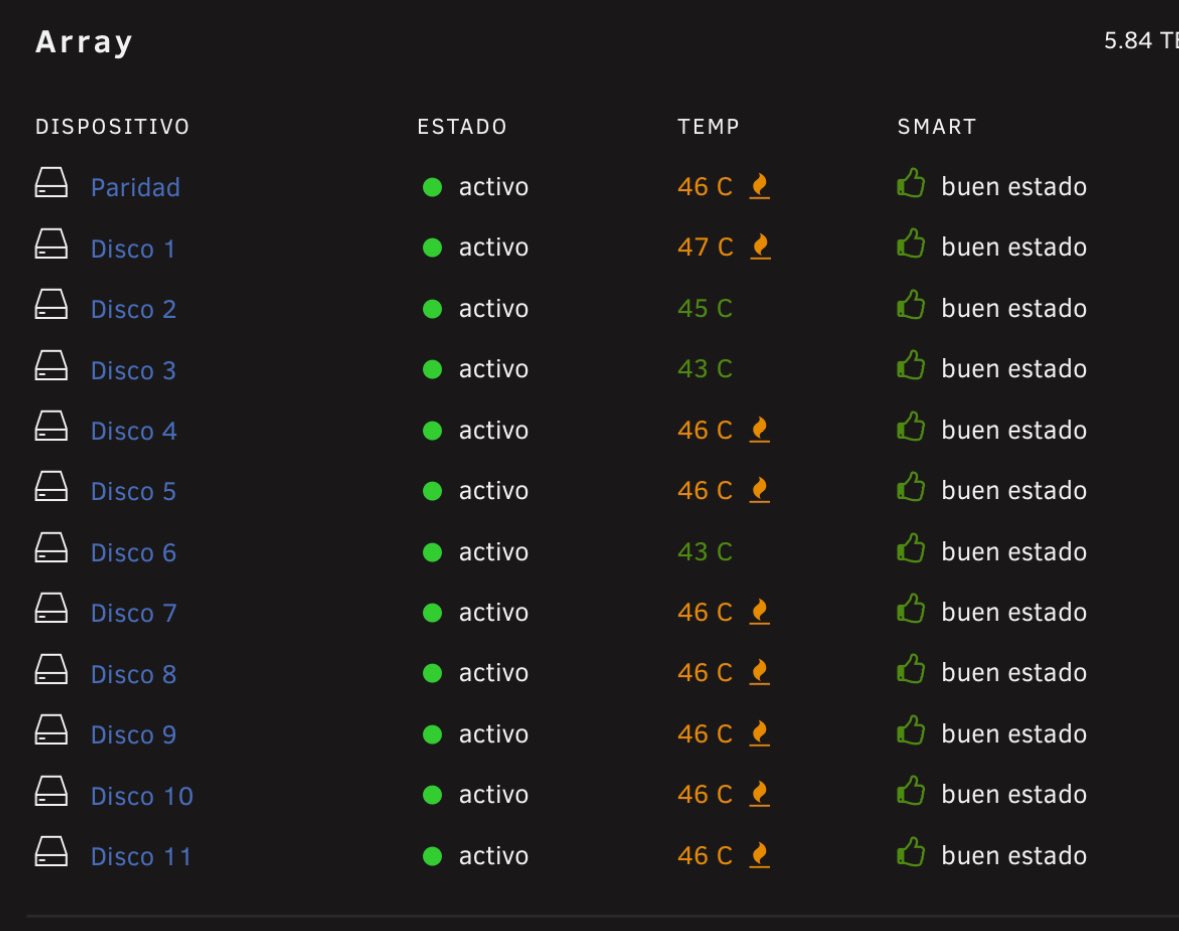
Task: Click the green status dot for Disco 11
Action: click(x=432, y=856)
